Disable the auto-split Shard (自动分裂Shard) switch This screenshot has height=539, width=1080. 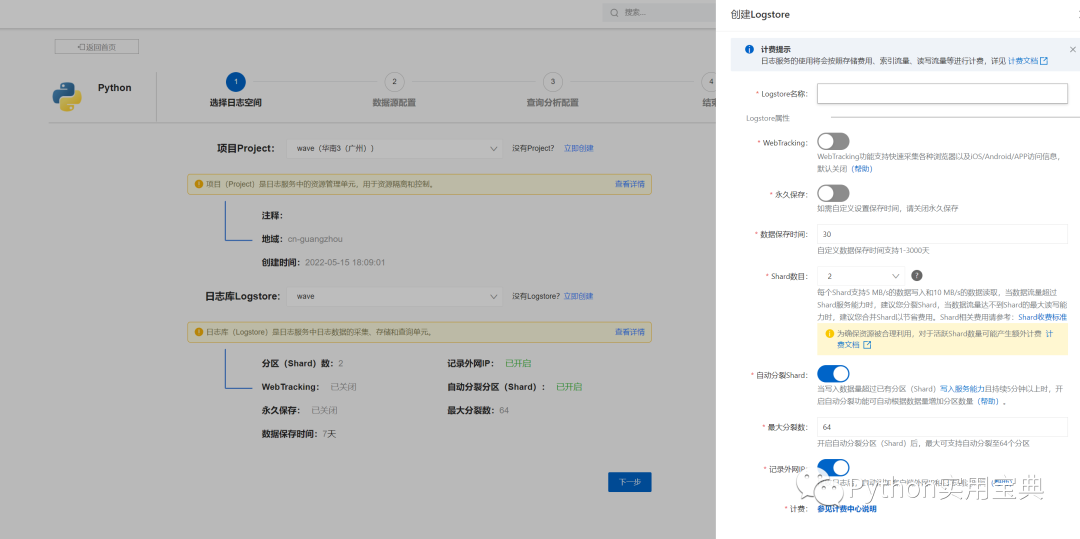tap(833, 374)
